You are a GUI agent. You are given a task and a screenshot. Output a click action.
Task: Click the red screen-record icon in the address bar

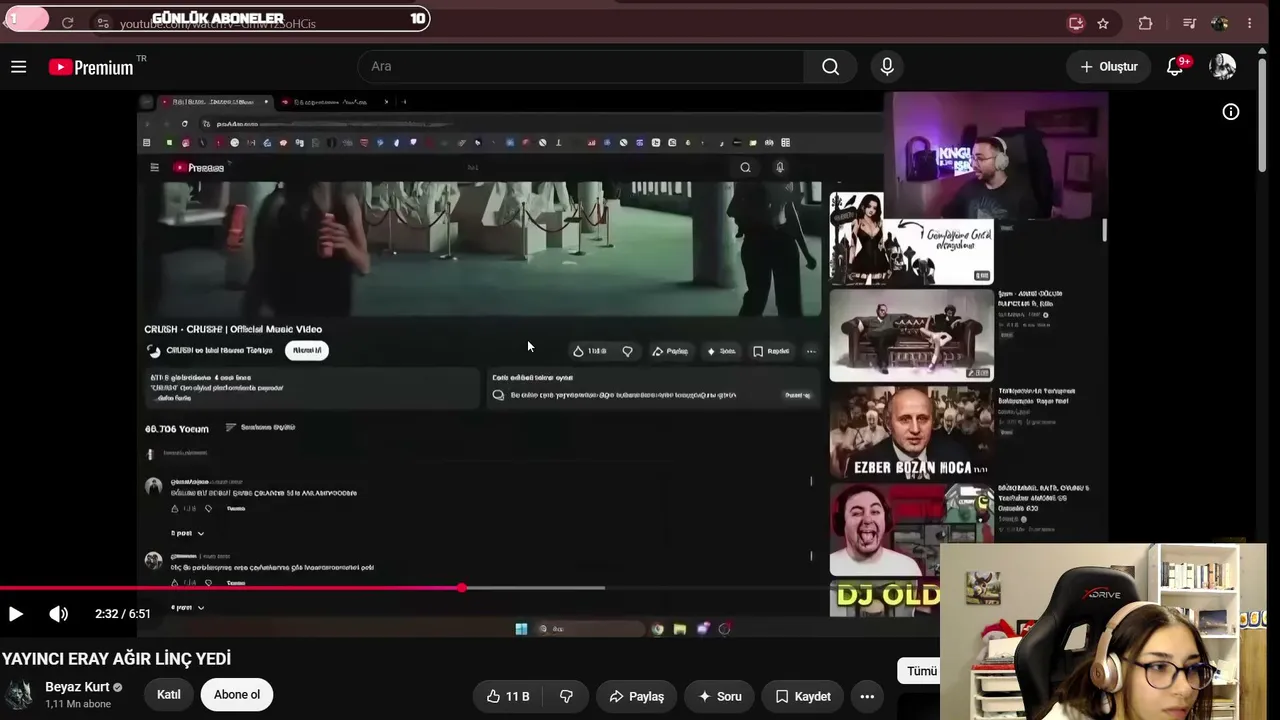[x=1076, y=23]
